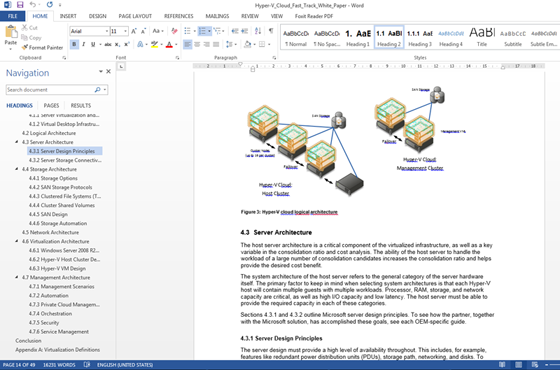This screenshot has height=370, width=560.
Task: Click the bullets list icon
Action: click(187, 31)
